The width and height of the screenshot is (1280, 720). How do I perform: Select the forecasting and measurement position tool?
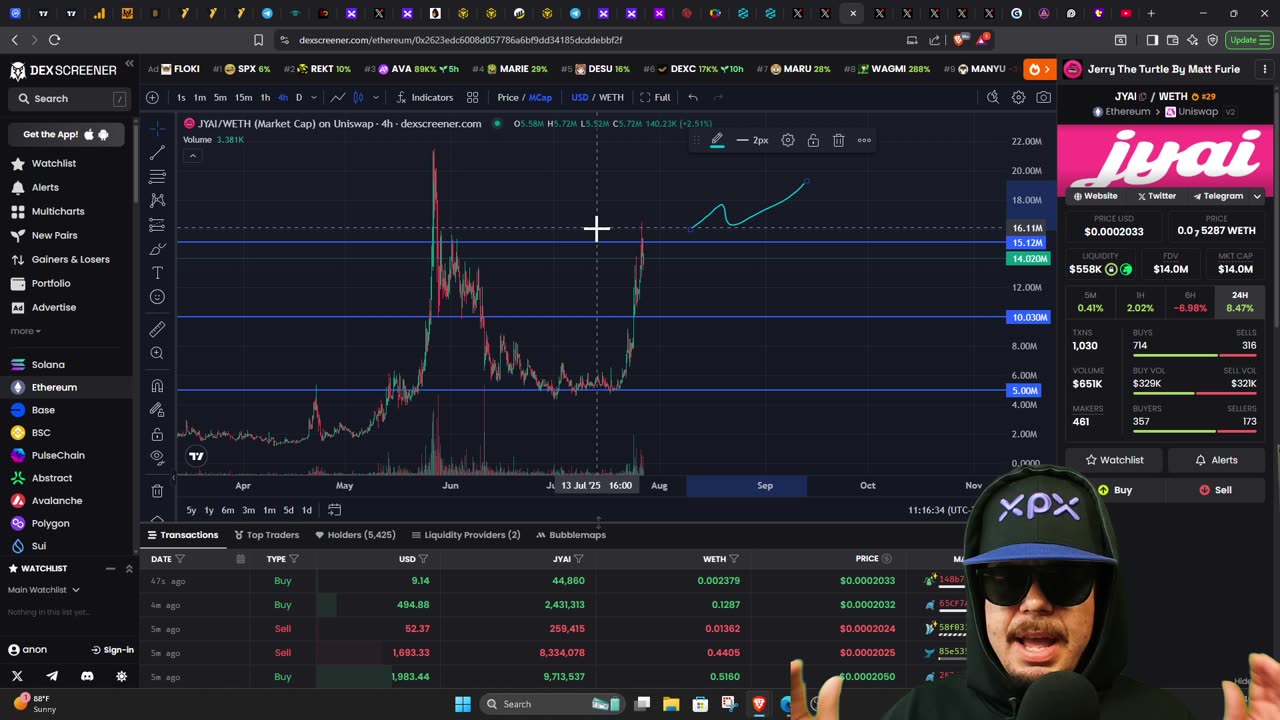tap(157, 224)
